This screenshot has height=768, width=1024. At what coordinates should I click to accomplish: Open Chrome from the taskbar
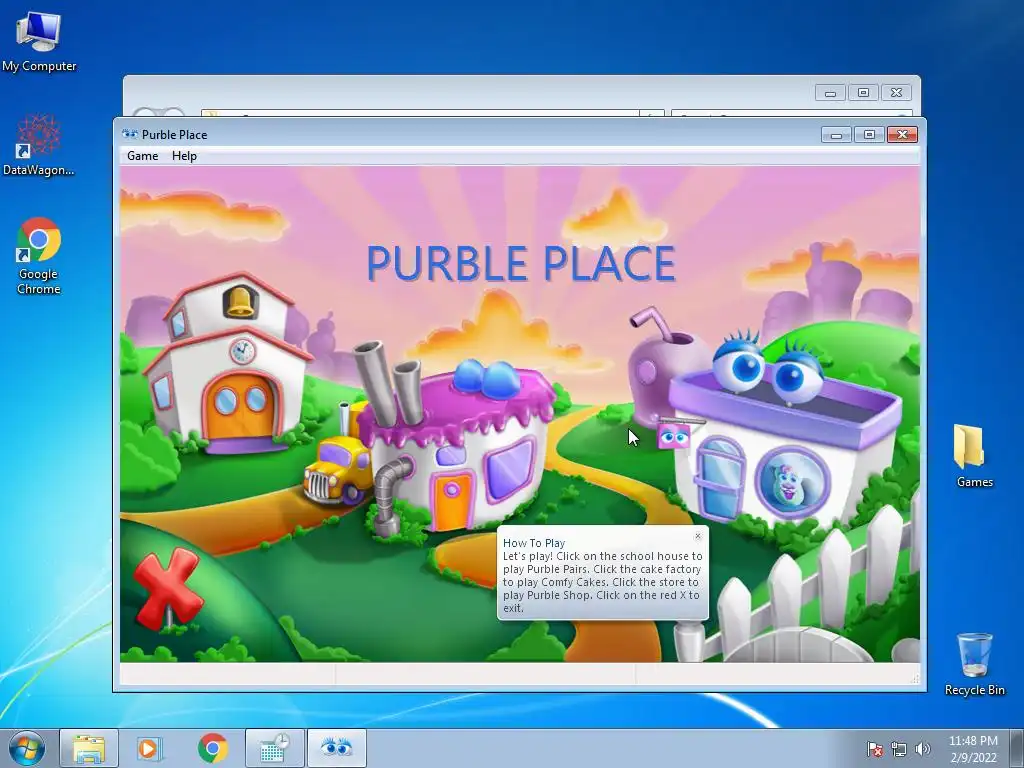(x=212, y=748)
